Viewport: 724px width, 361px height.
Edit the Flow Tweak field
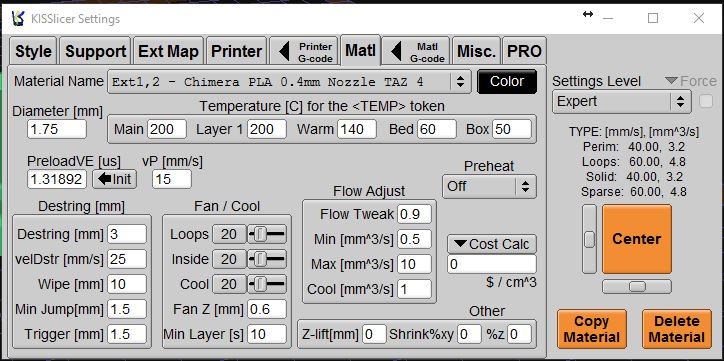coord(415,214)
